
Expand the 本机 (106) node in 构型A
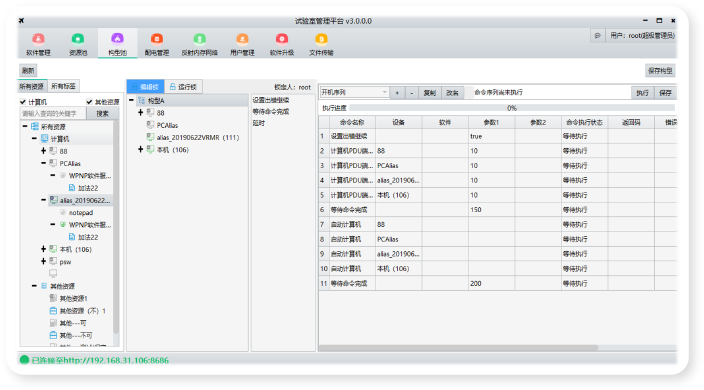pos(141,149)
